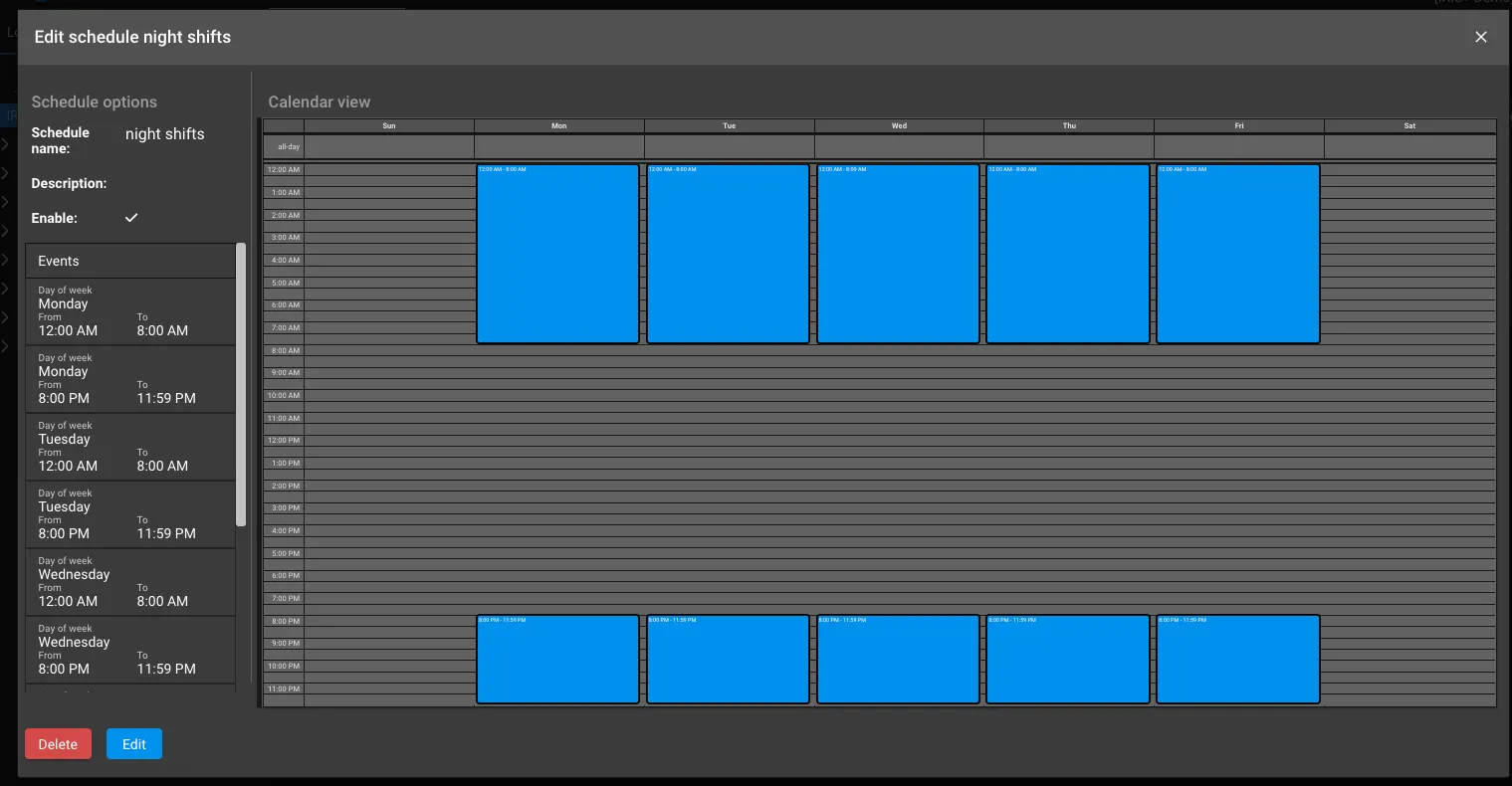
Task: Click the 12:00 PM time label
Action: tap(284, 441)
